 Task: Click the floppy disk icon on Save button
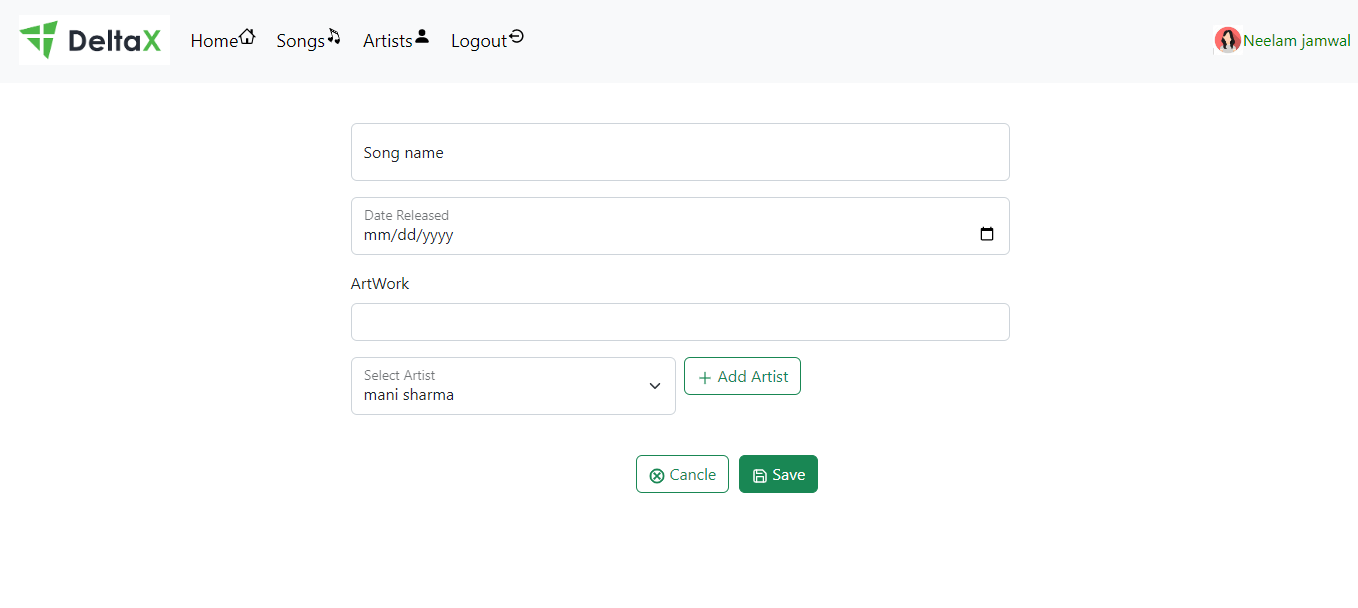tap(759, 473)
